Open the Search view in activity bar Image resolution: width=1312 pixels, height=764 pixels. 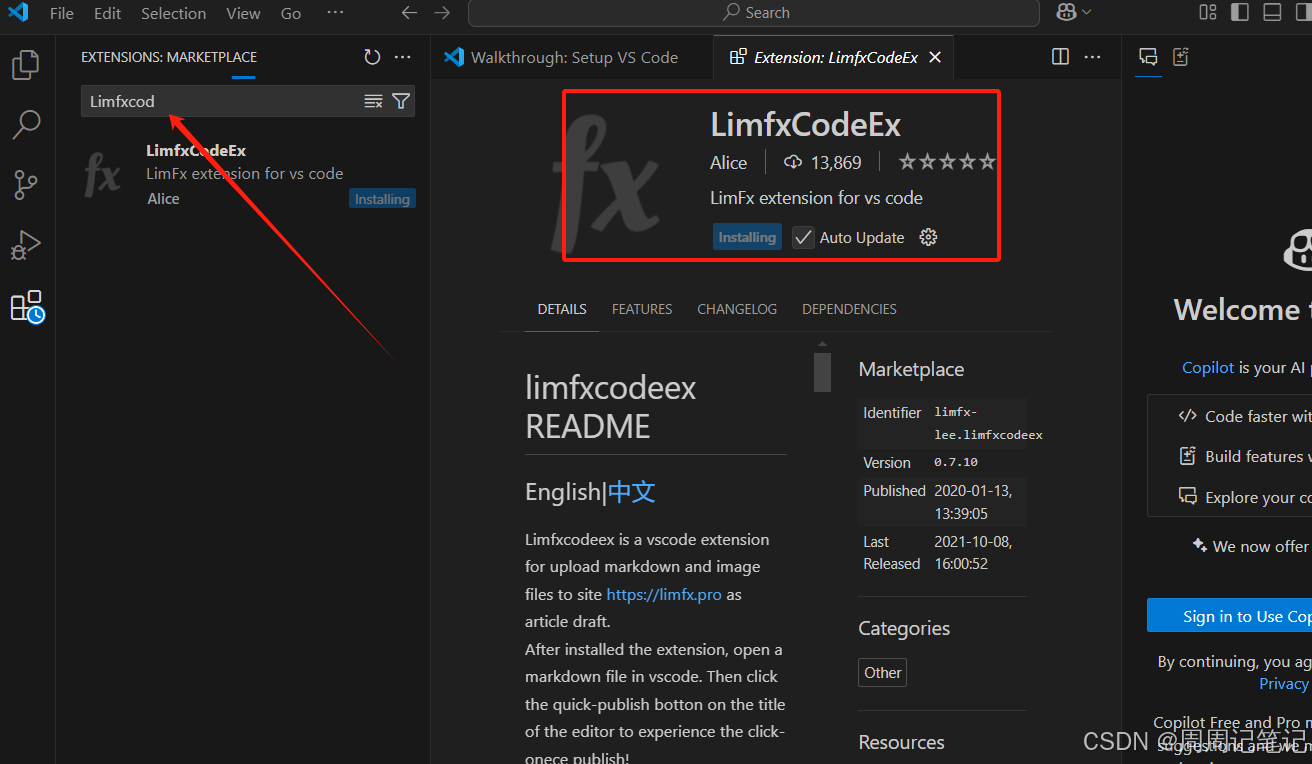click(x=26, y=125)
